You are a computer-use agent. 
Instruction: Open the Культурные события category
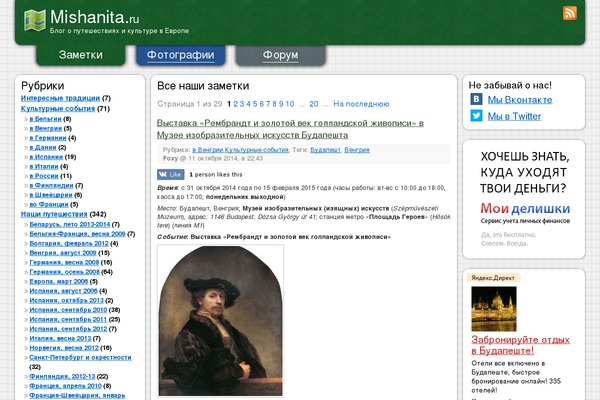(x=58, y=108)
